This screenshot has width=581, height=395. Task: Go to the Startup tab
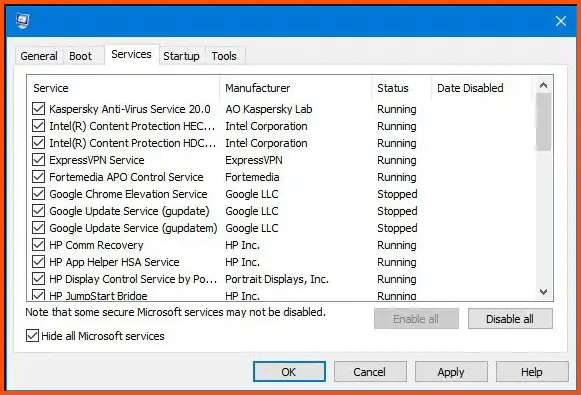pos(181,56)
